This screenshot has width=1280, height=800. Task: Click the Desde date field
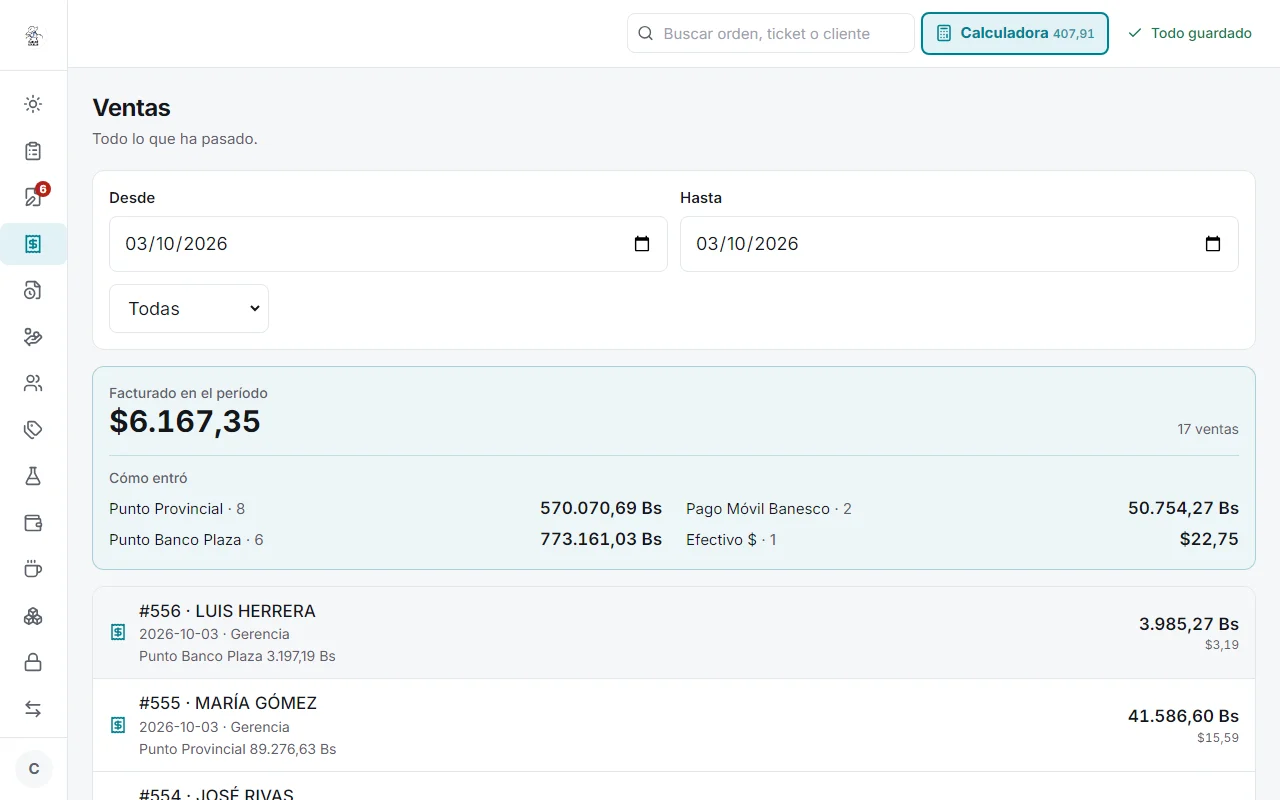pyautogui.click(x=388, y=244)
